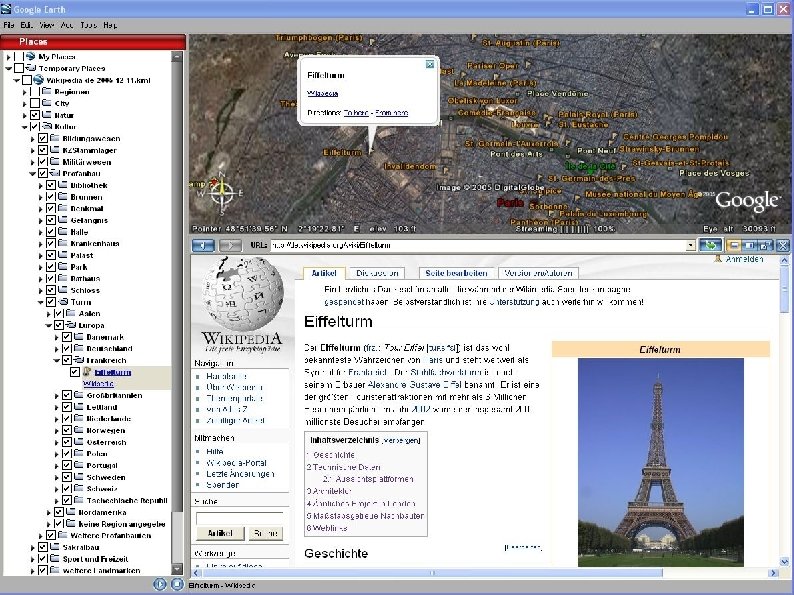The width and height of the screenshot is (794, 595).
Task: Close the Eiffelturm info balloon
Action: [x=429, y=64]
